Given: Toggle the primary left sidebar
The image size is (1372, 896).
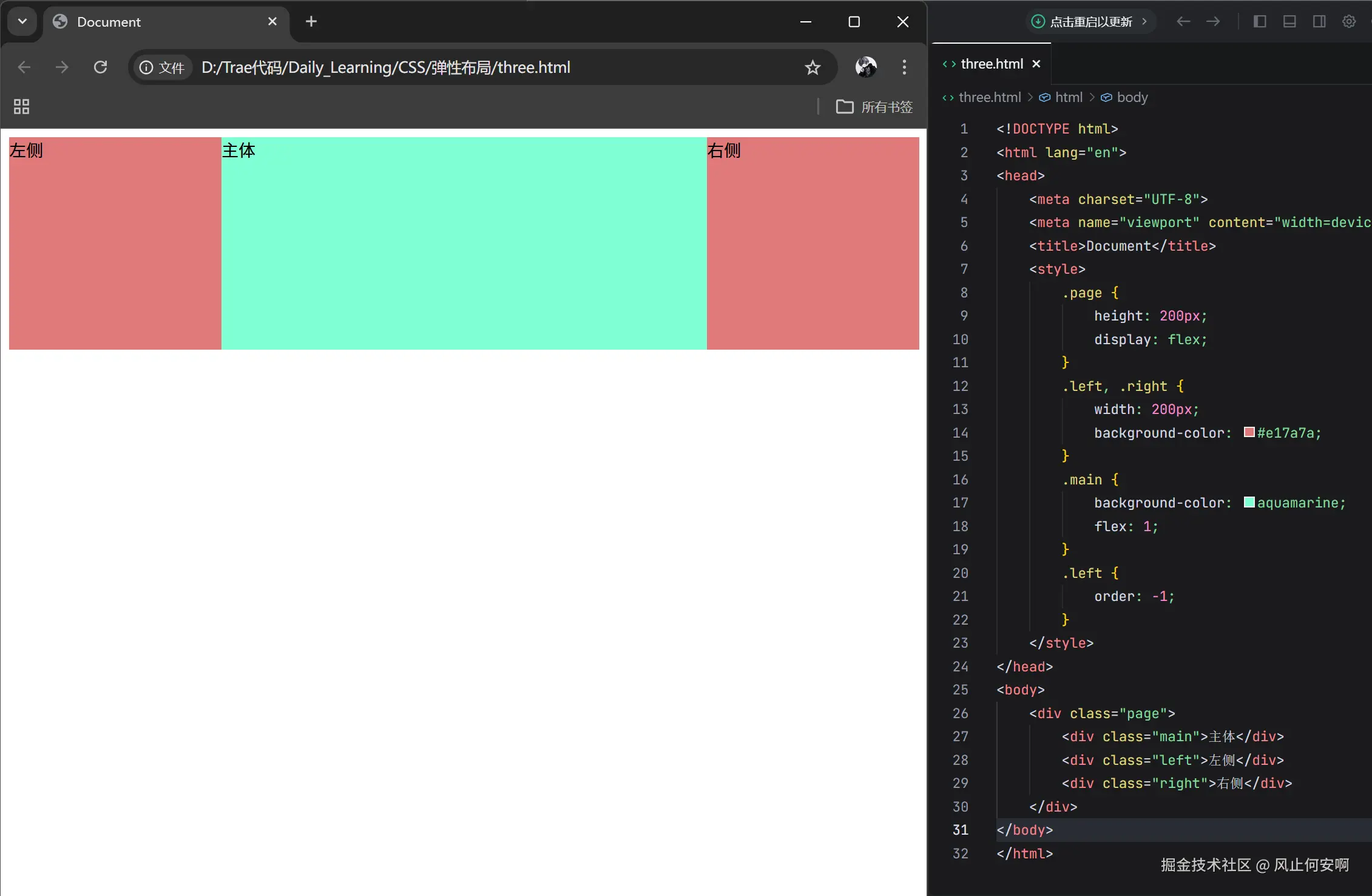Looking at the screenshot, I should click(1260, 22).
